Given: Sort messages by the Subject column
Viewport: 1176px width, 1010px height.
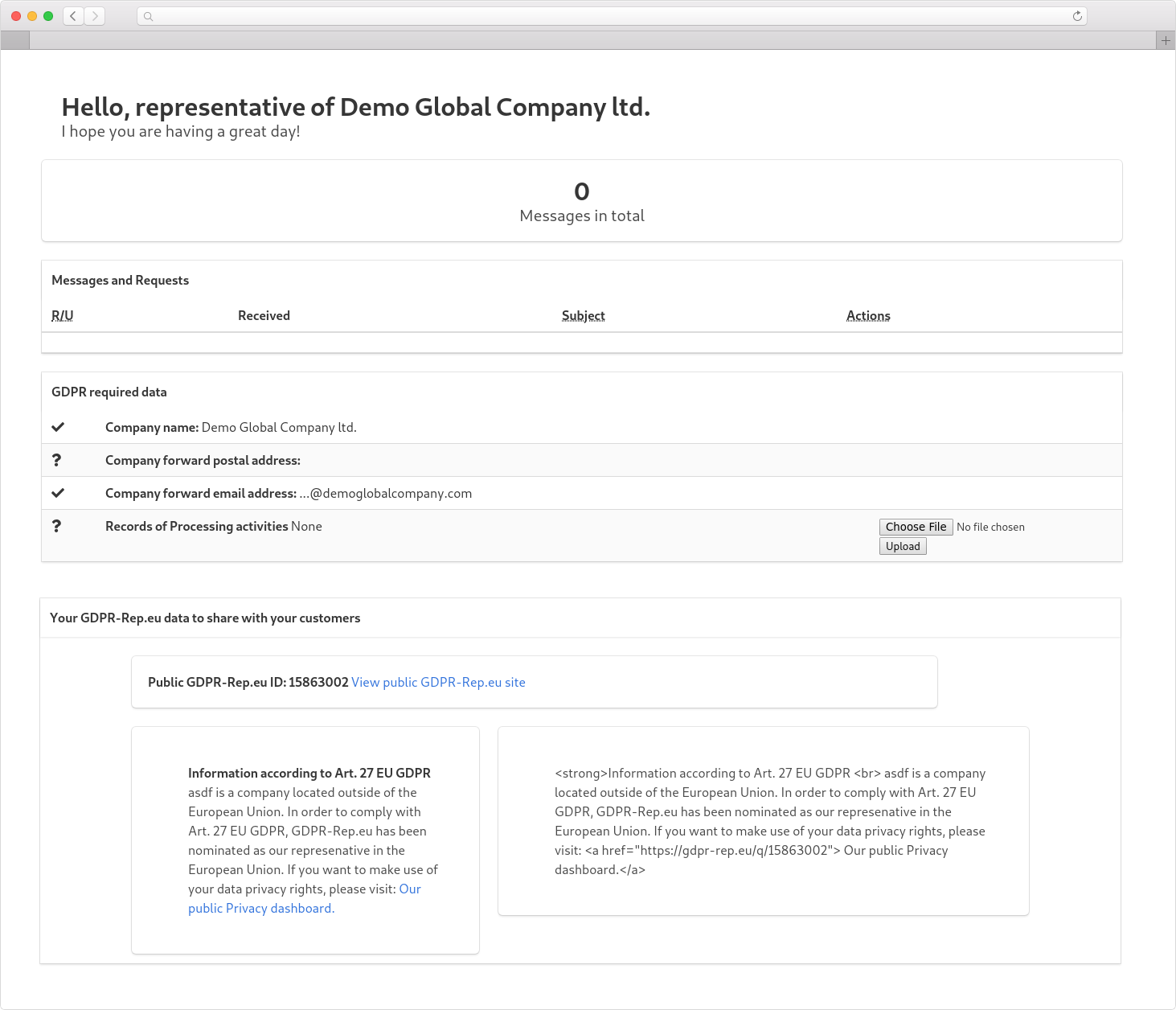Looking at the screenshot, I should [x=584, y=315].
